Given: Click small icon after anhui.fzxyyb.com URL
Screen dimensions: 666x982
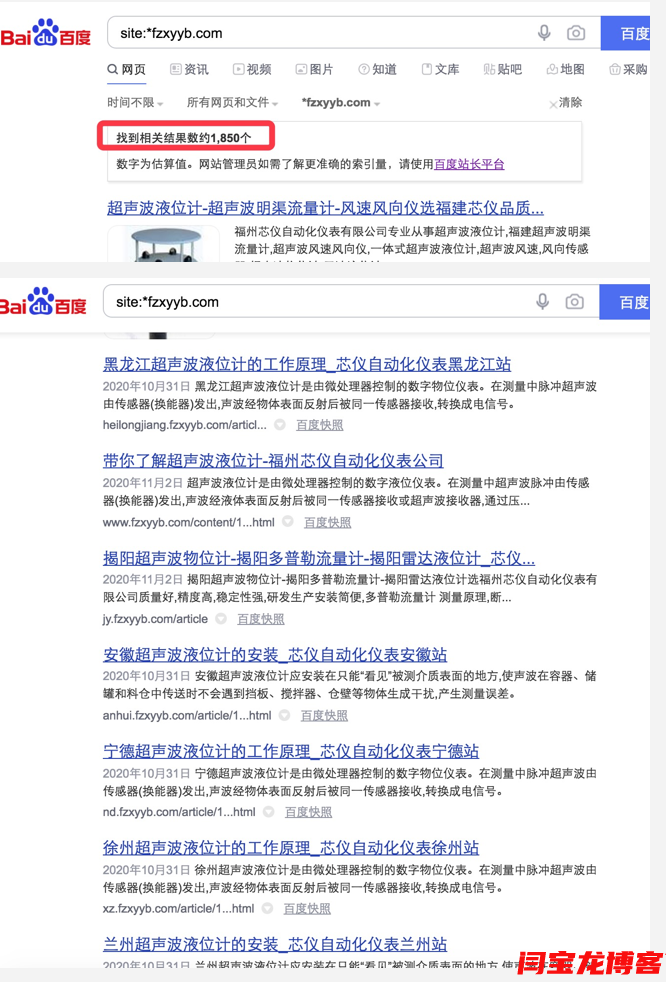Looking at the screenshot, I should (x=285, y=716).
